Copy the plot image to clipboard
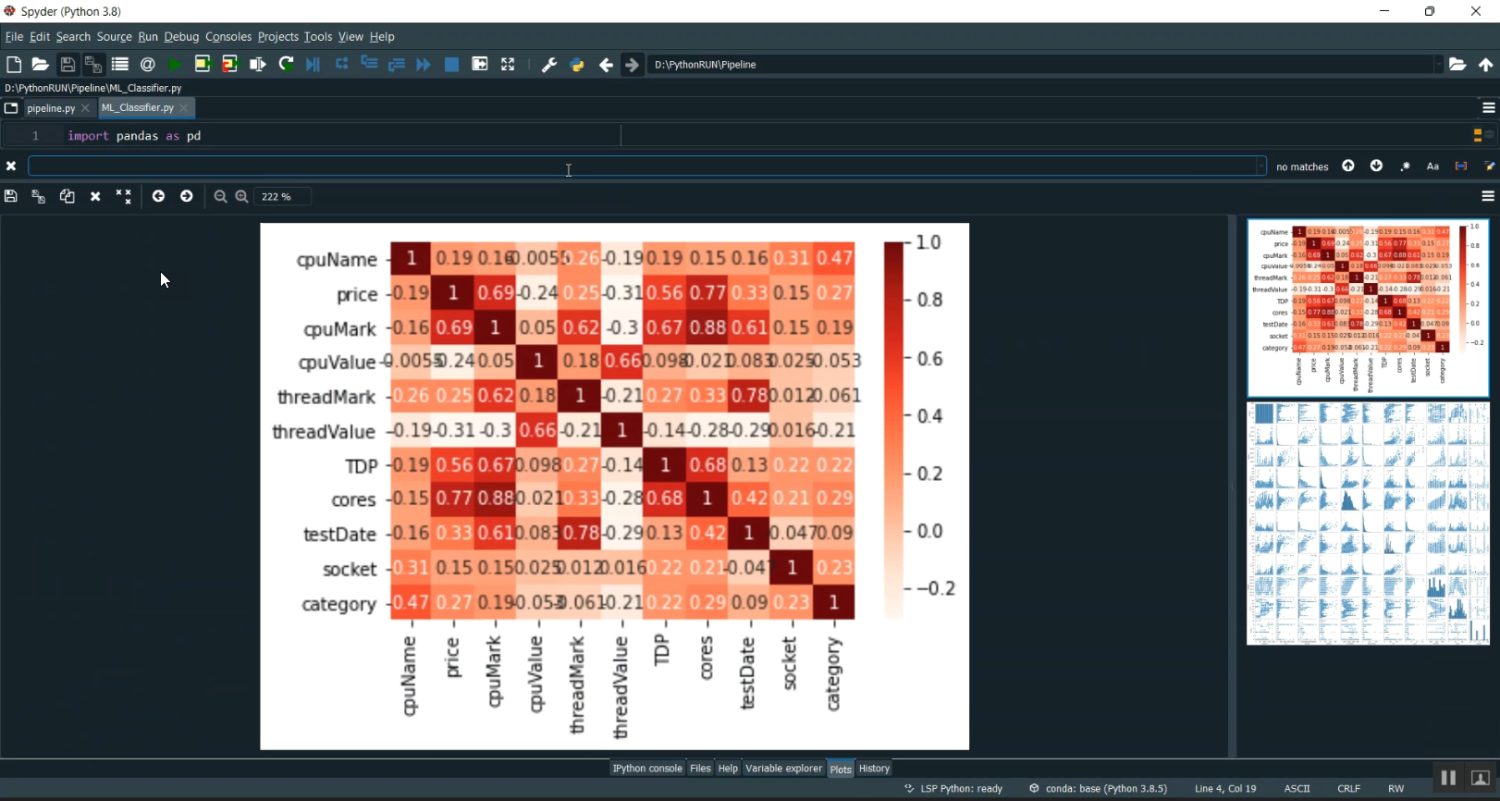This screenshot has height=801, width=1500. [67, 196]
